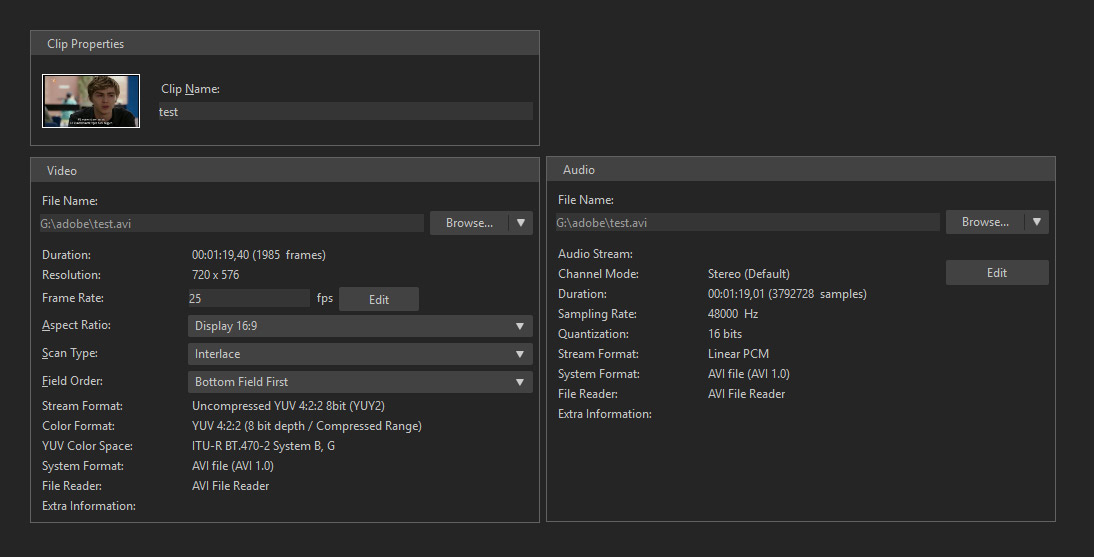Expand the Scan Type dropdown showing Interlace
1094x557 pixels.
coord(359,354)
